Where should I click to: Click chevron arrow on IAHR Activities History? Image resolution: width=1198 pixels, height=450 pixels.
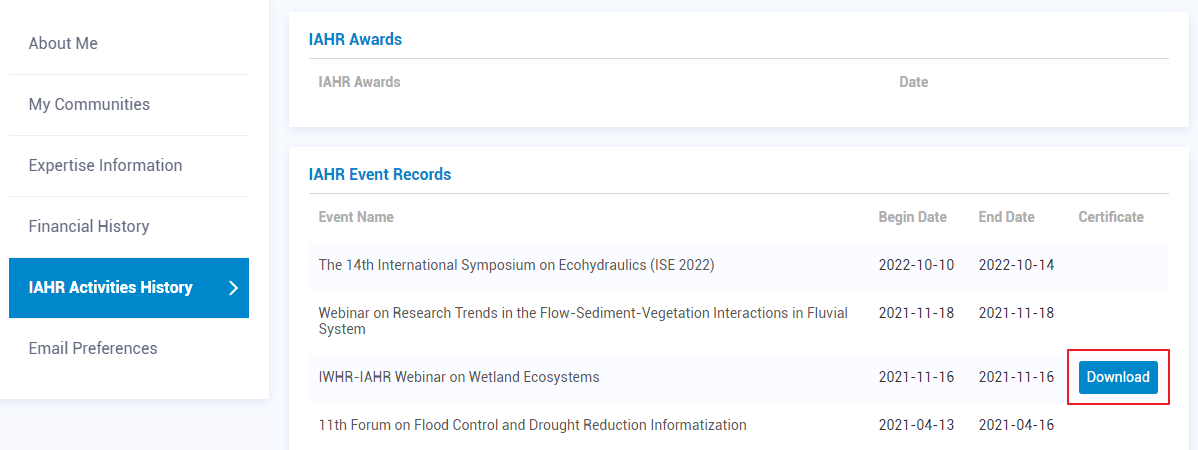point(233,288)
